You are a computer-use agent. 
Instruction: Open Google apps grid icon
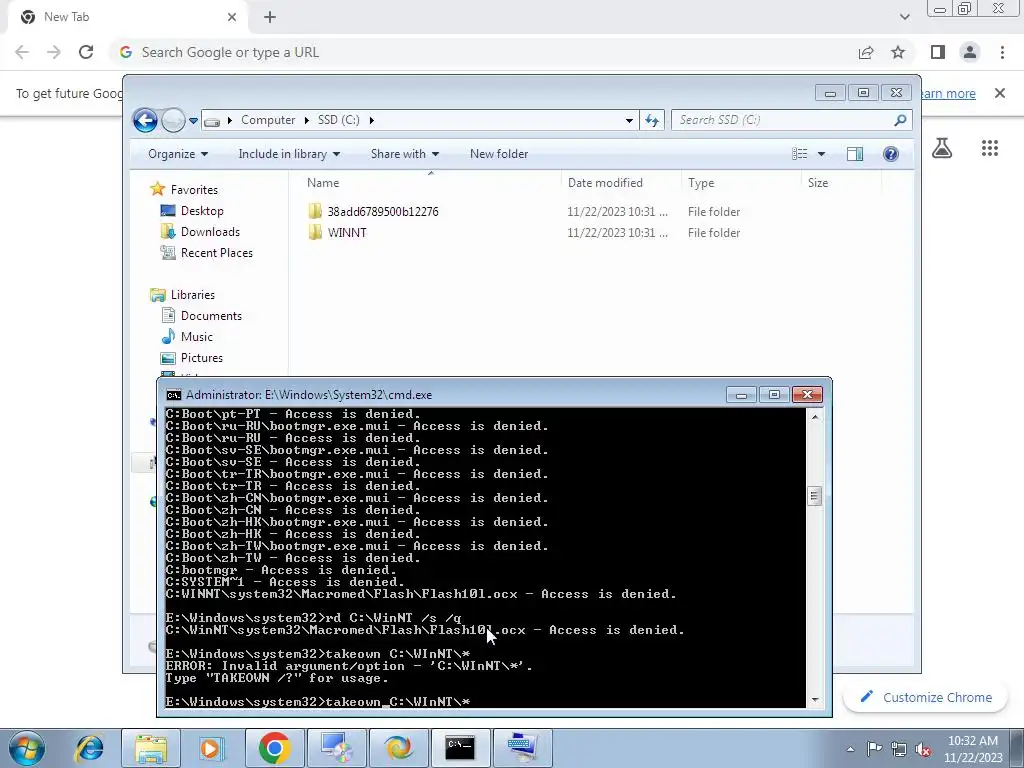990,148
